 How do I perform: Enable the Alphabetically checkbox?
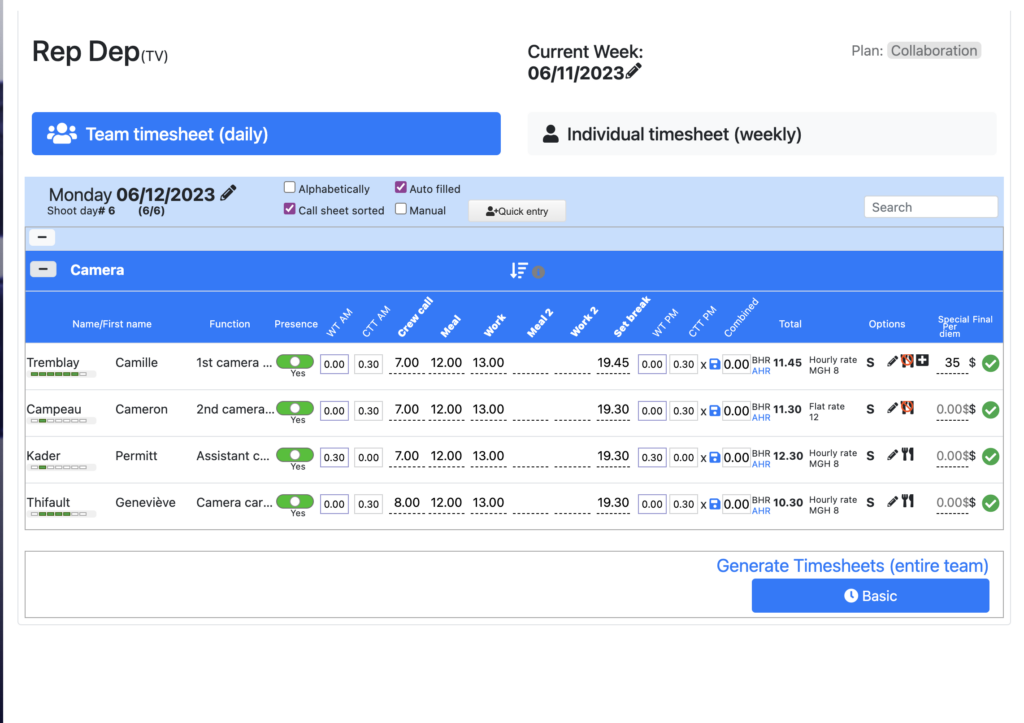click(x=290, y=188)
